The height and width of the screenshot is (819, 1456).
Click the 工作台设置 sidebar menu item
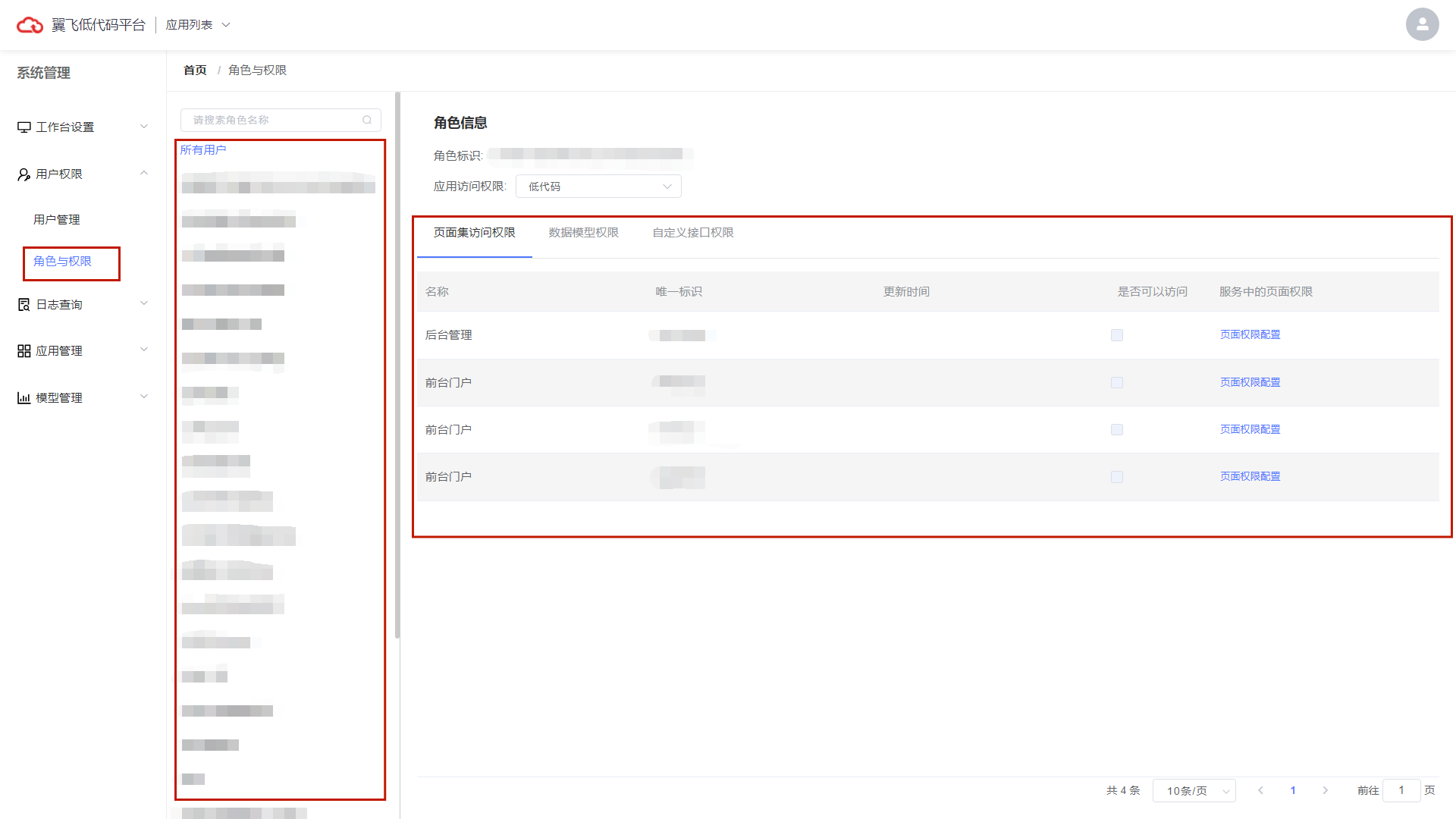click(83, 127)
